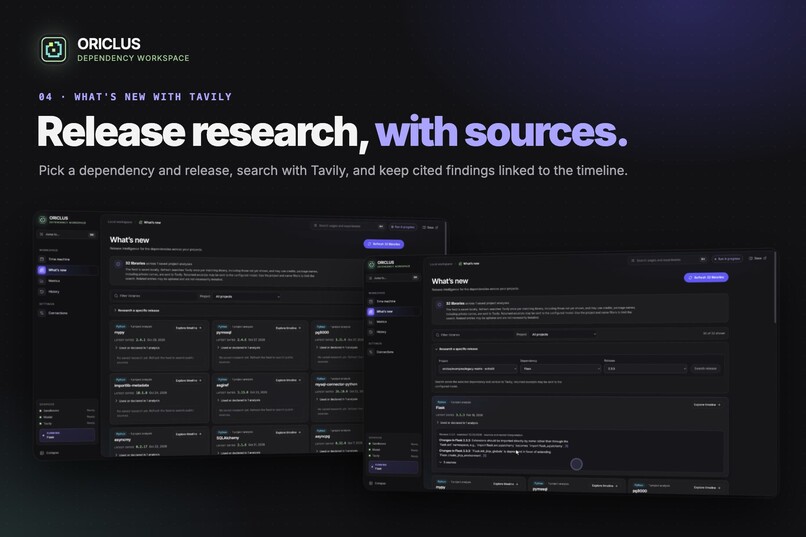Click Search pages field in back window header
Screen dimensions: 806x537
click(349, 226)
